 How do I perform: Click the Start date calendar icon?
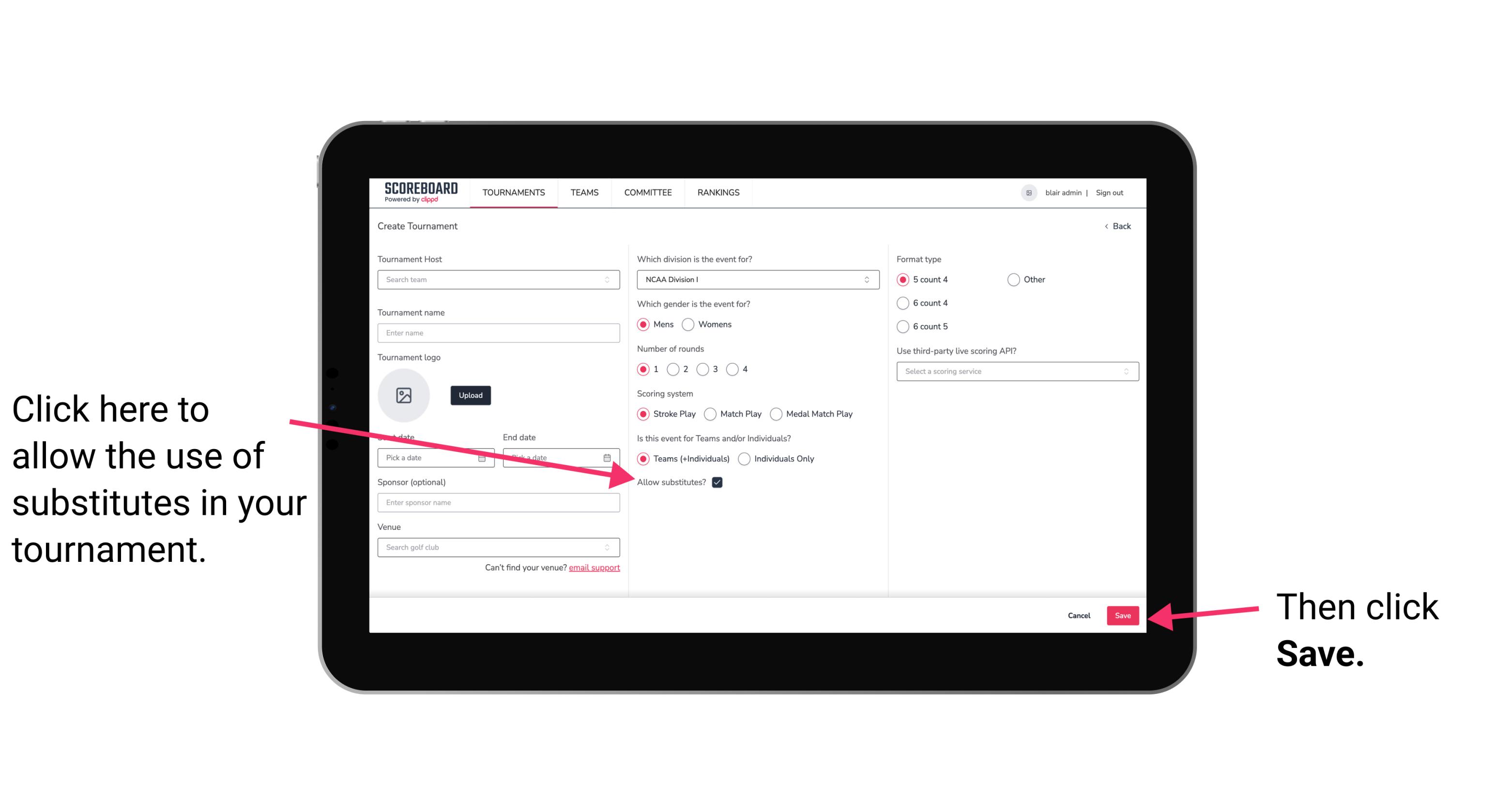pyautogui.click(x=483, y=457)
